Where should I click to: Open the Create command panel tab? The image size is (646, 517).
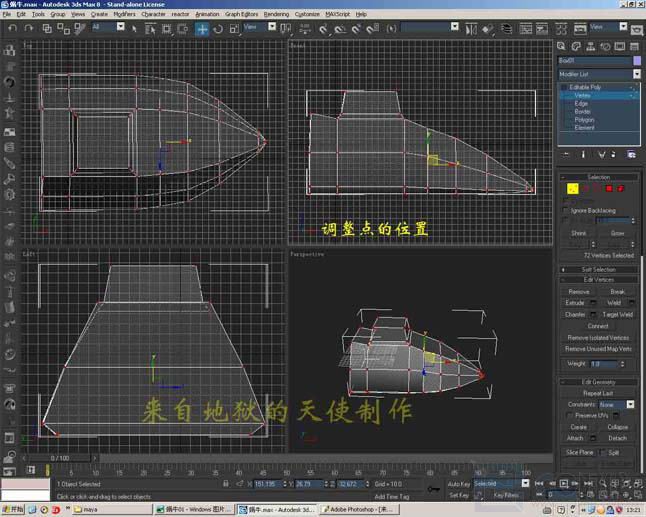point(561,46)
